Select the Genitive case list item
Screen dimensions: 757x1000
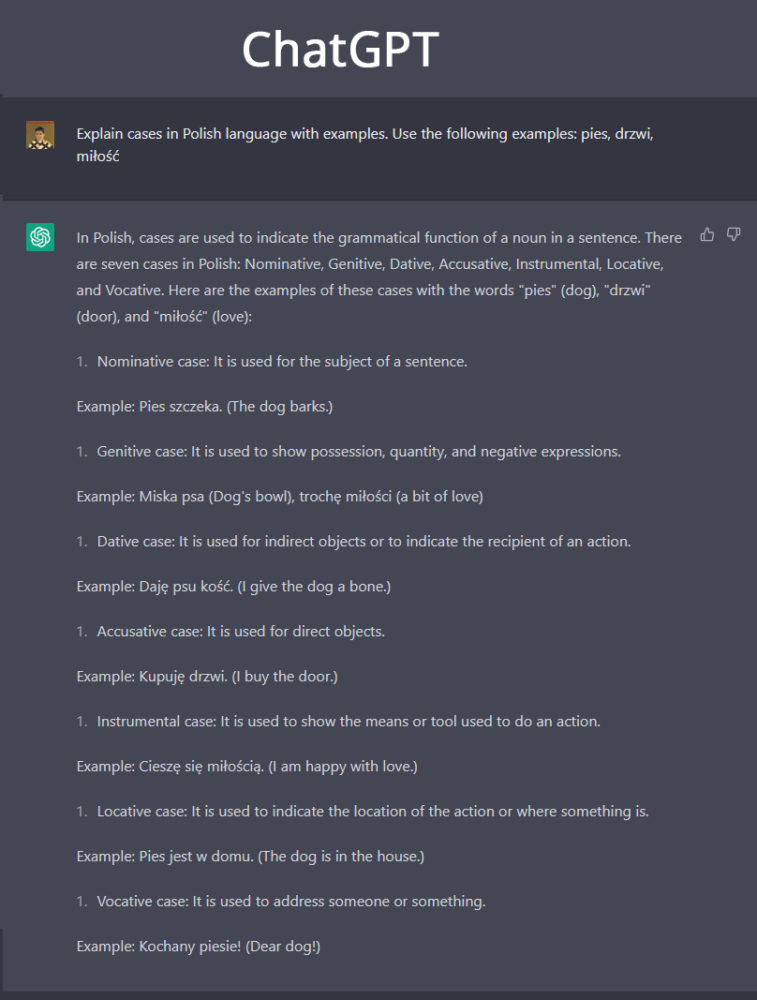349,452
